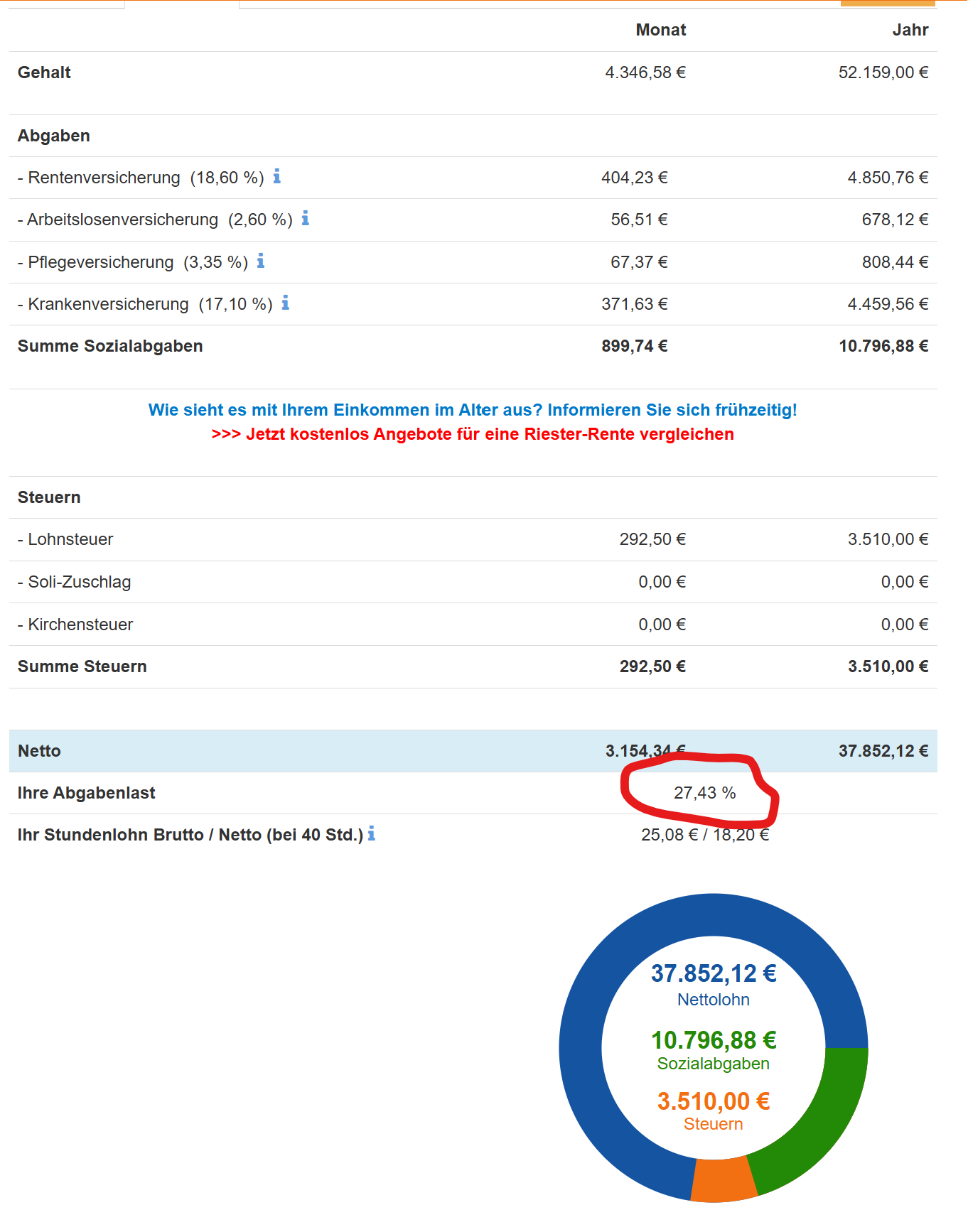Click the monthly Gehalt value 4.346,58 €
The width and height of the screenshot is (968, 1232).
pyautogui.click(x=645, y=72)
